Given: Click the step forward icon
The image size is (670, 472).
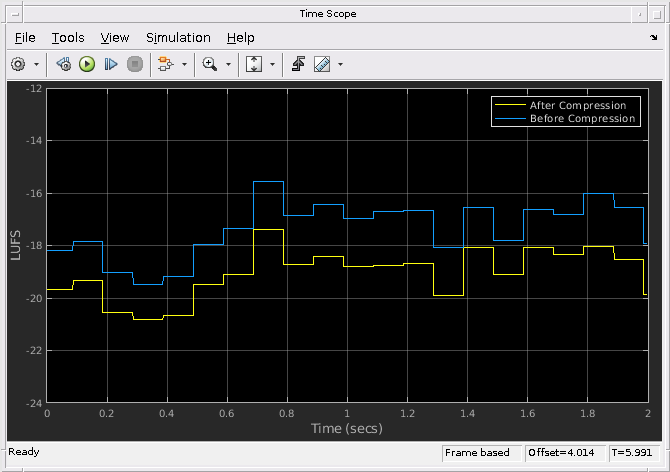Looking at the screenshot, I should tap(111, 64).
